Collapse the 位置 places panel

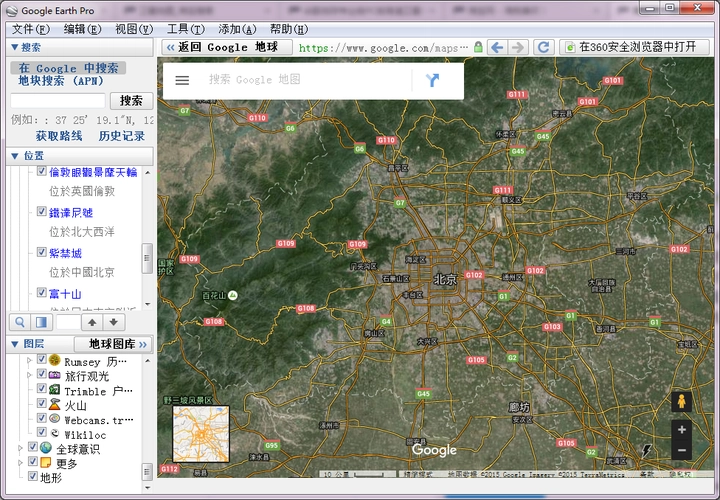click(x=14, y=156)
